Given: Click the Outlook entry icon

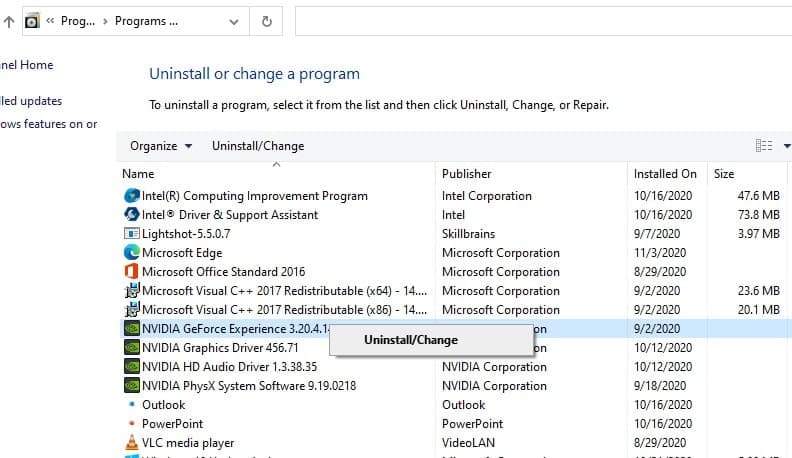Looking at the screenshot, I should pyautogui.click(x=132, y=404).
